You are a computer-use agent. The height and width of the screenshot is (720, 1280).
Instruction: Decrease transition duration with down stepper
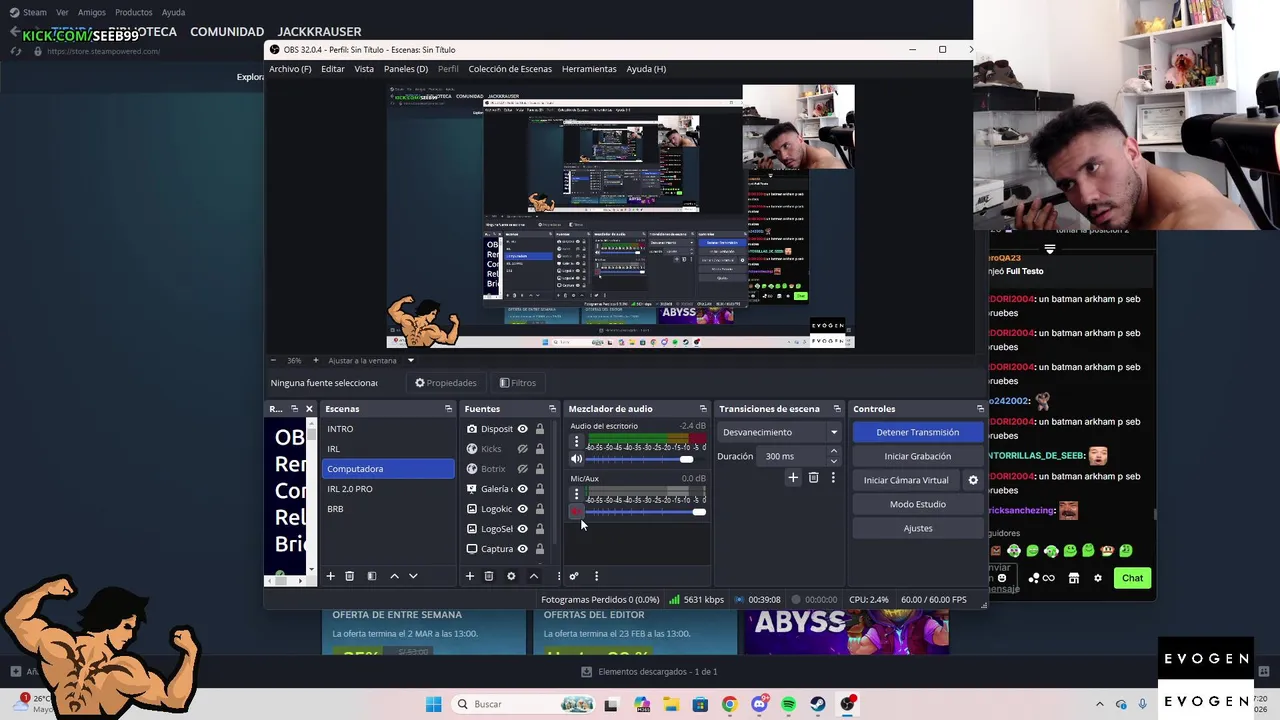click(x=834, y=461)
